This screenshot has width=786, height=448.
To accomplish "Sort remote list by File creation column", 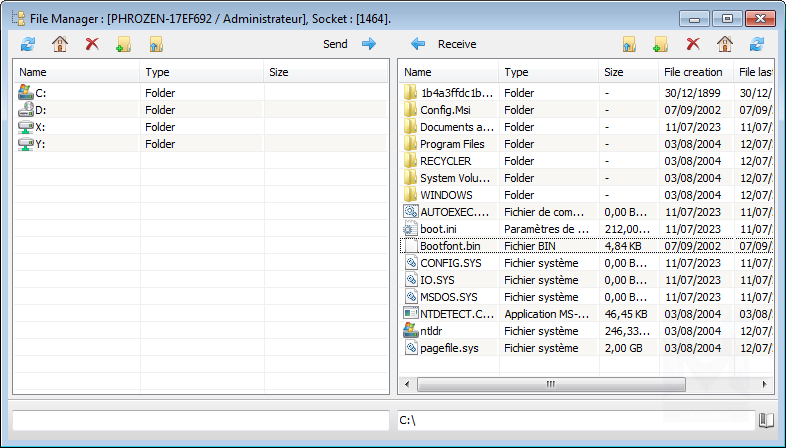I will click(692, 72).
